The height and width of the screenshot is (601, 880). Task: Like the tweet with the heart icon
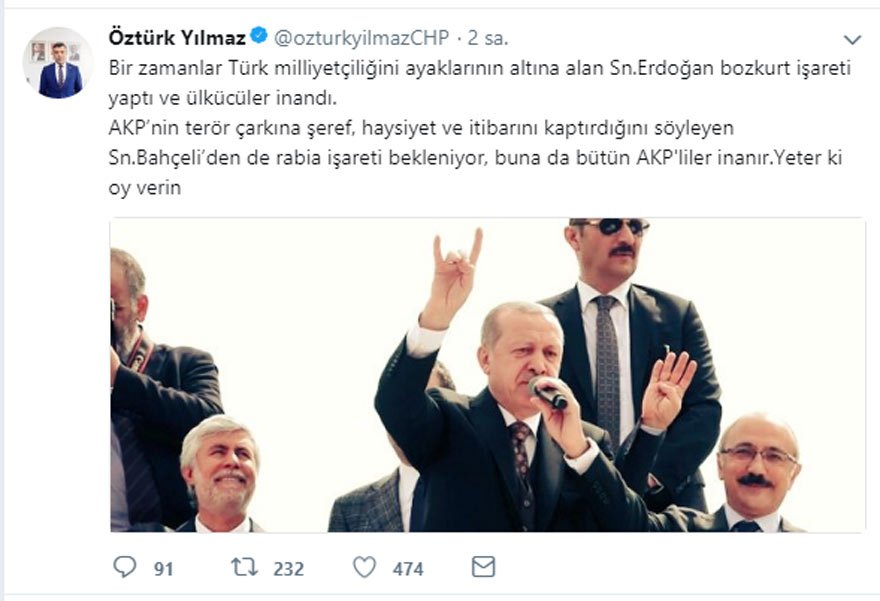tap(364, 567)
